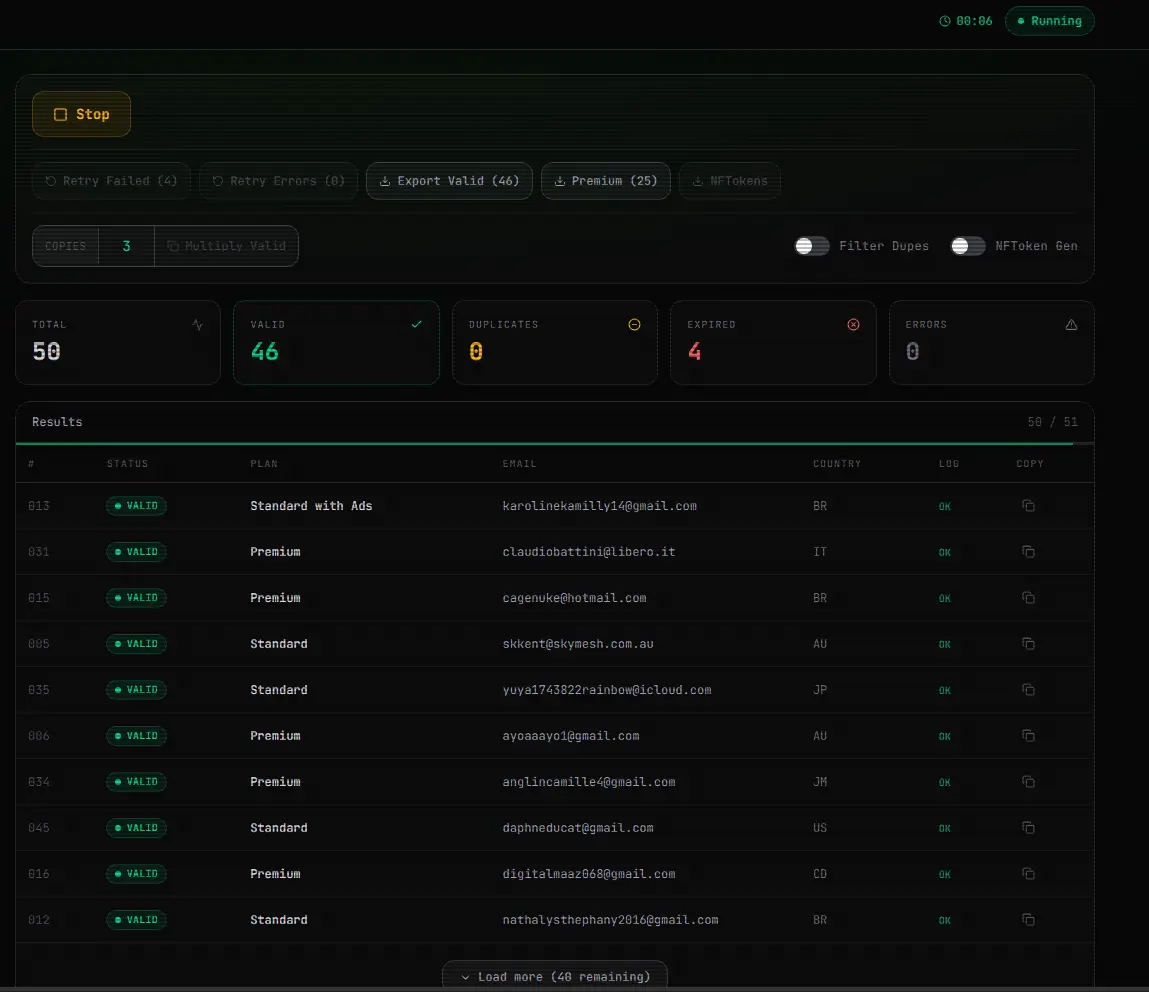Click row number 012

[x=39, y=919]
